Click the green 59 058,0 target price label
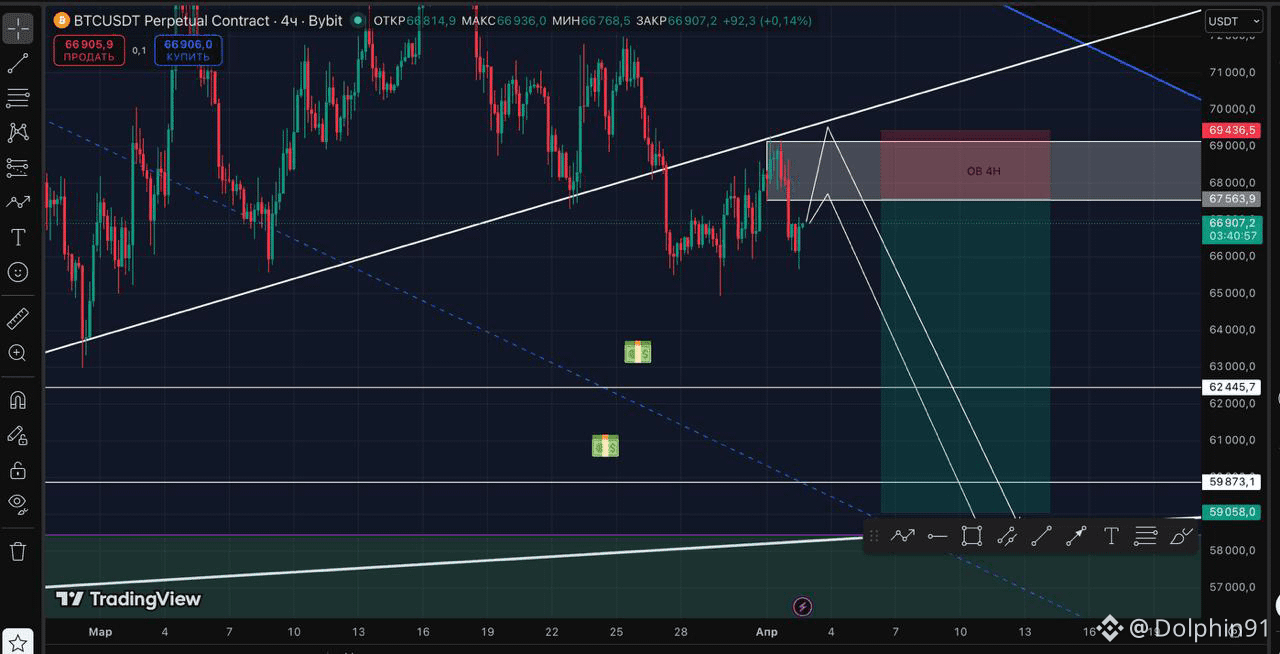This screenshot has width=1280, height=654. click(x=1232, y=512)
